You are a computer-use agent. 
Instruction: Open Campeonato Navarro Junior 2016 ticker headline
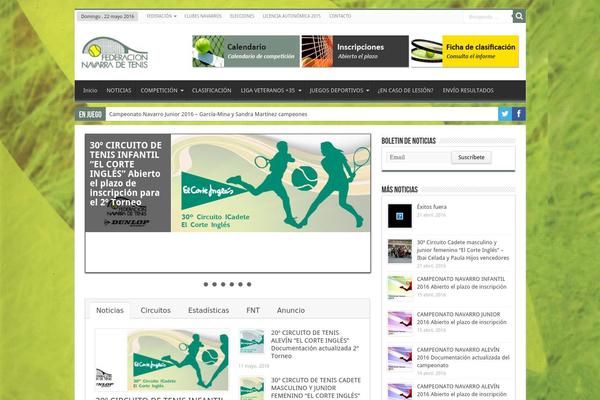[x=208, y=114]
